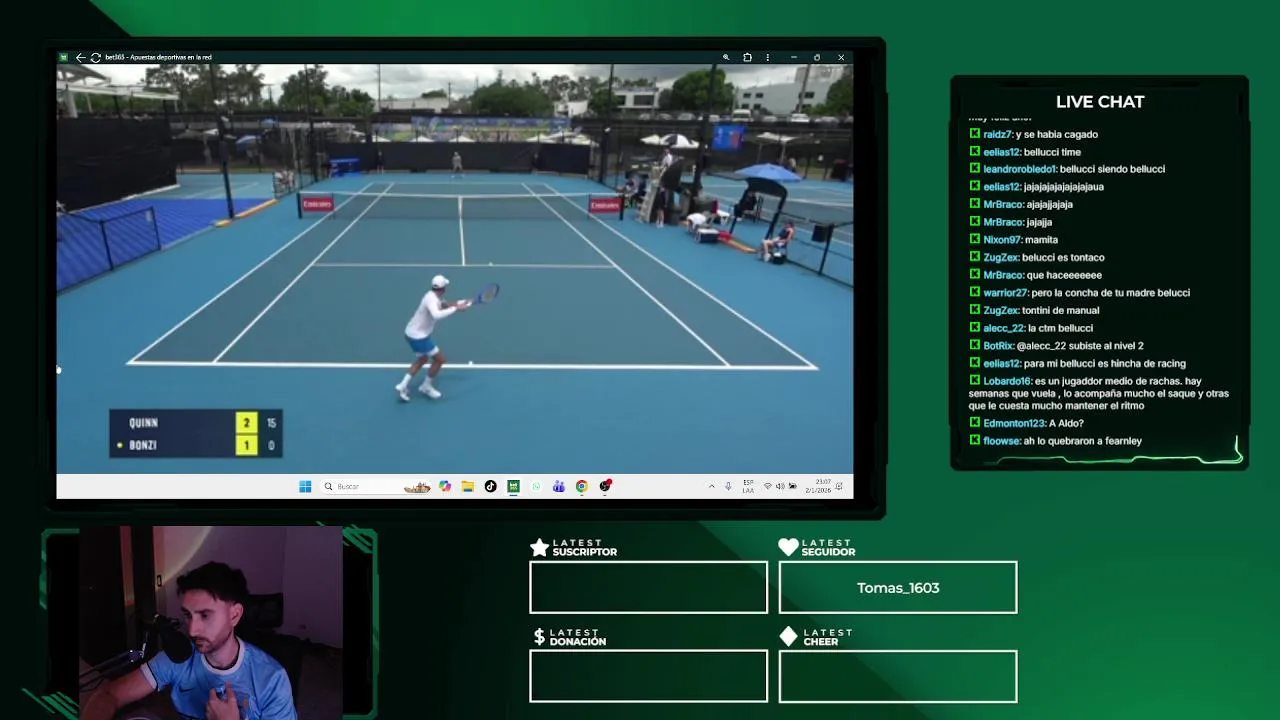Select chat message "bellucci time"
This screenshot has height=720, width=1280.
pyautogui.click(x=1052, y=152)
